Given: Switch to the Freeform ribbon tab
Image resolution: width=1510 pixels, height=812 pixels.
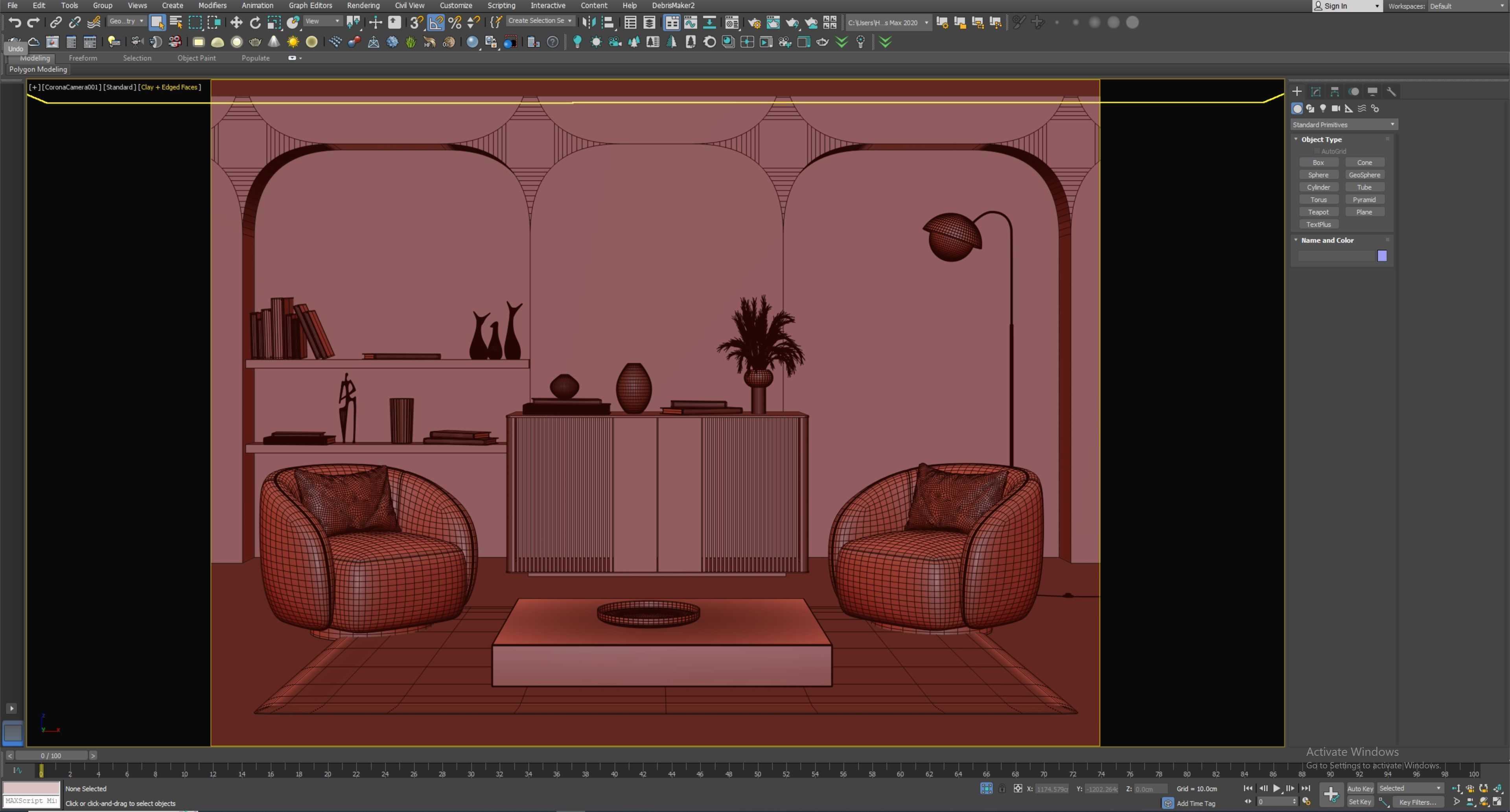Looking at the screenshot, I should pos(83,58).
